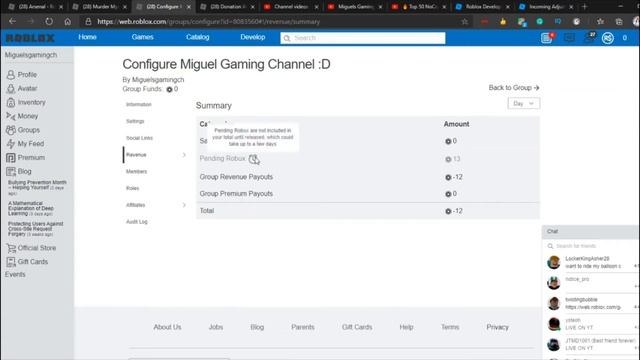Image resolution: width=640 pixels, height=360 pixels.
Task: Click the Roblox search field
Action: 362,38
